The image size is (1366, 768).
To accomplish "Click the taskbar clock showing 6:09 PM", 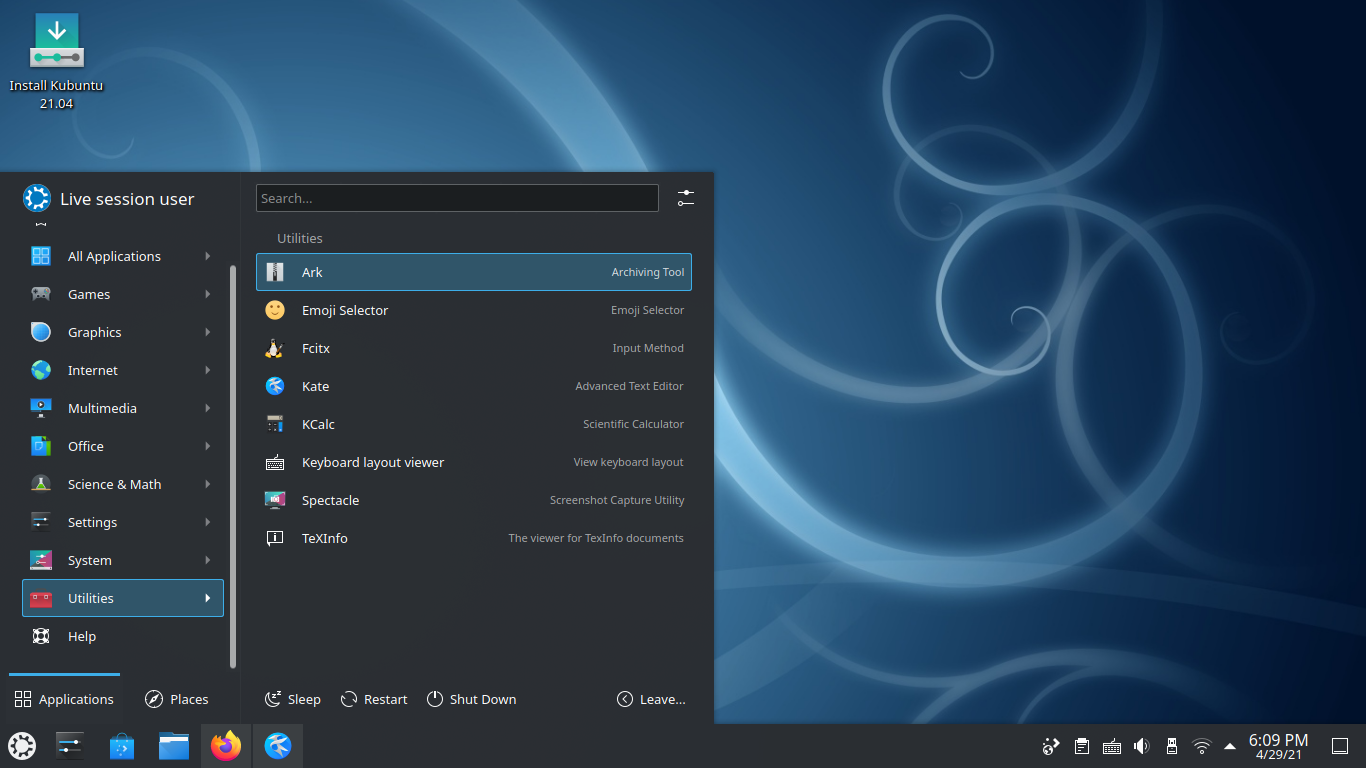I will point(1278,746).
